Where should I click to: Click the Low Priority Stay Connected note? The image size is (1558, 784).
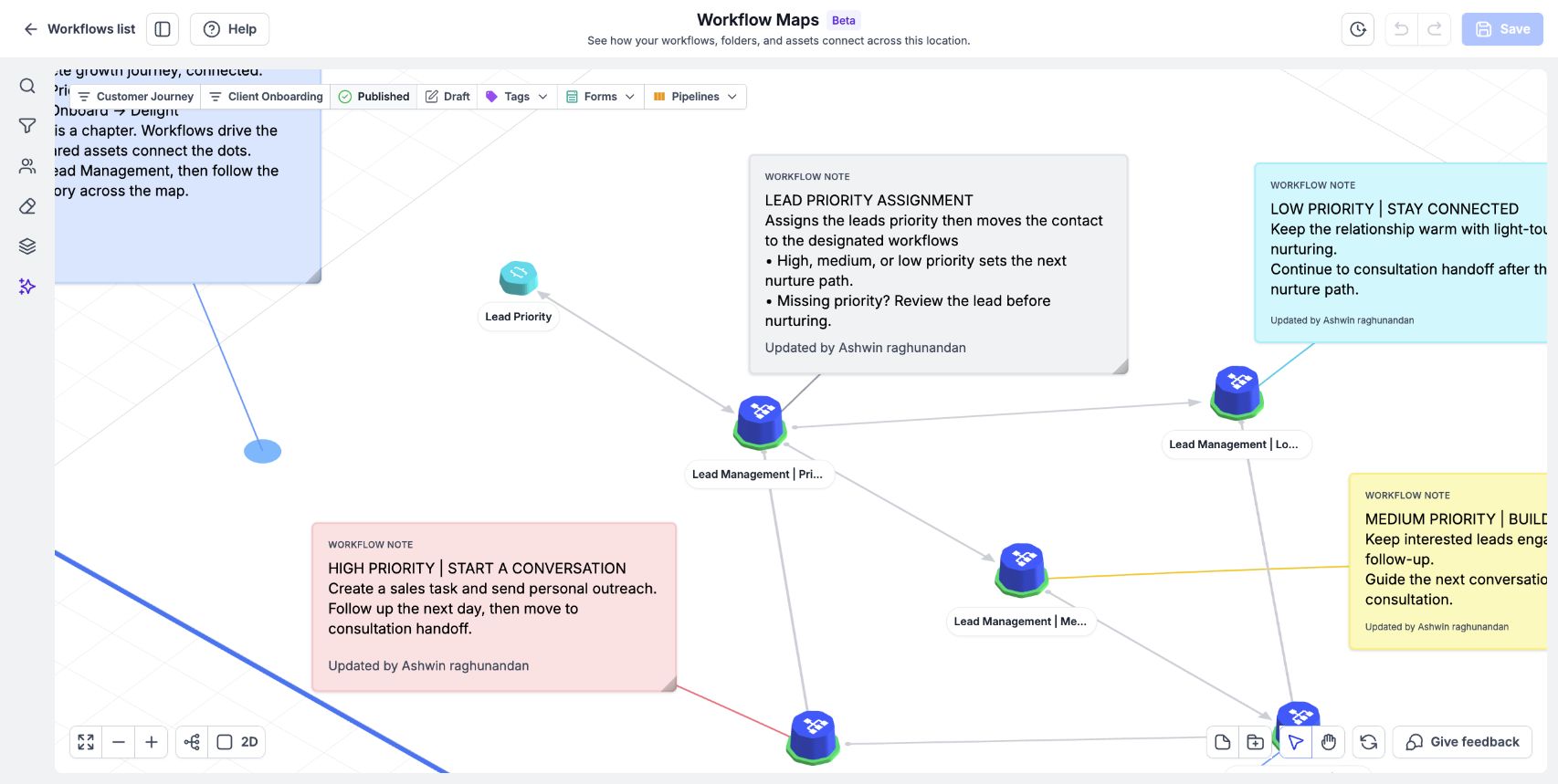(x=1401, y=253)
